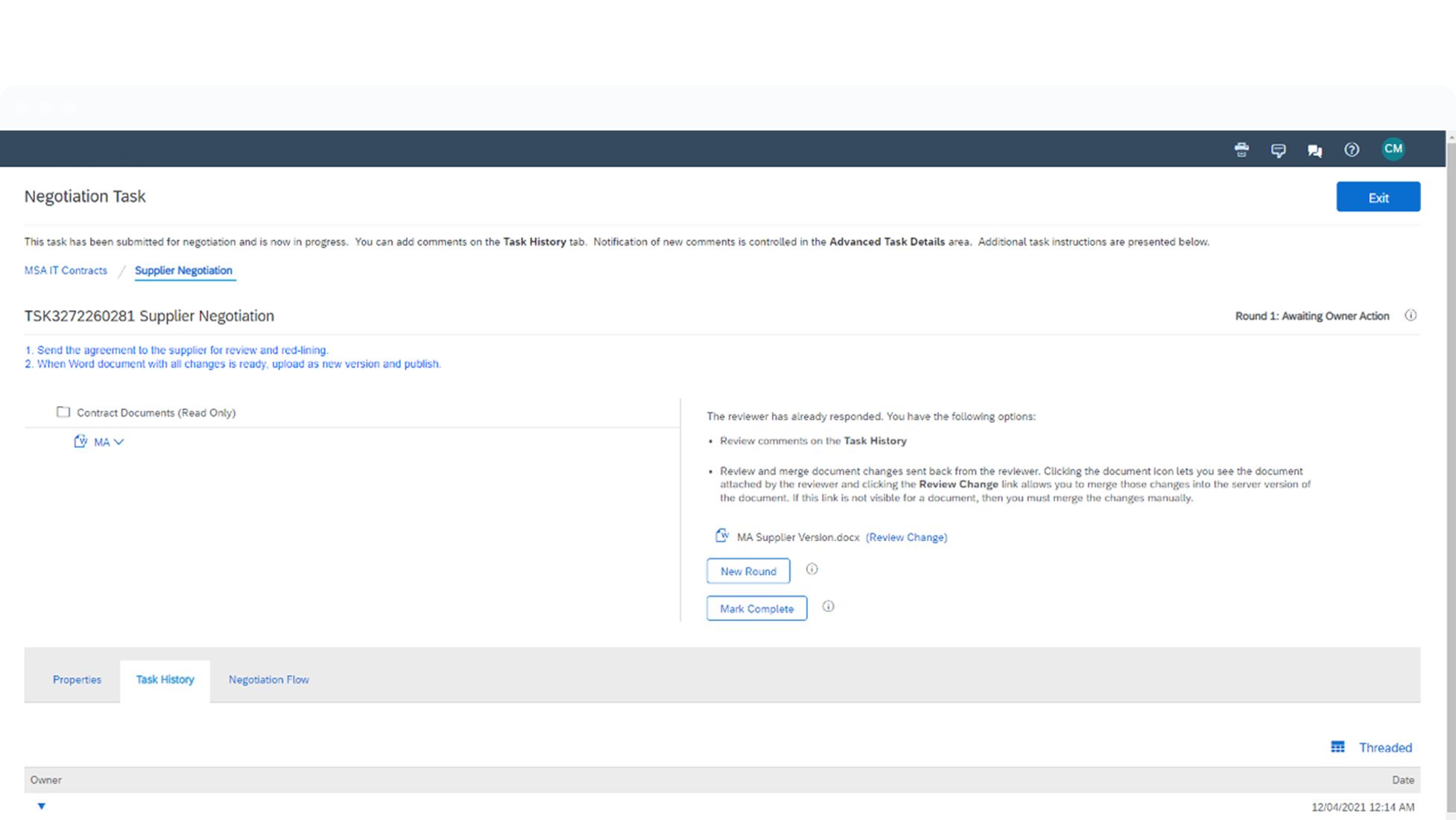Select the Task History tab
This screenshot has height=820, width=1456.
coord(165,680)
